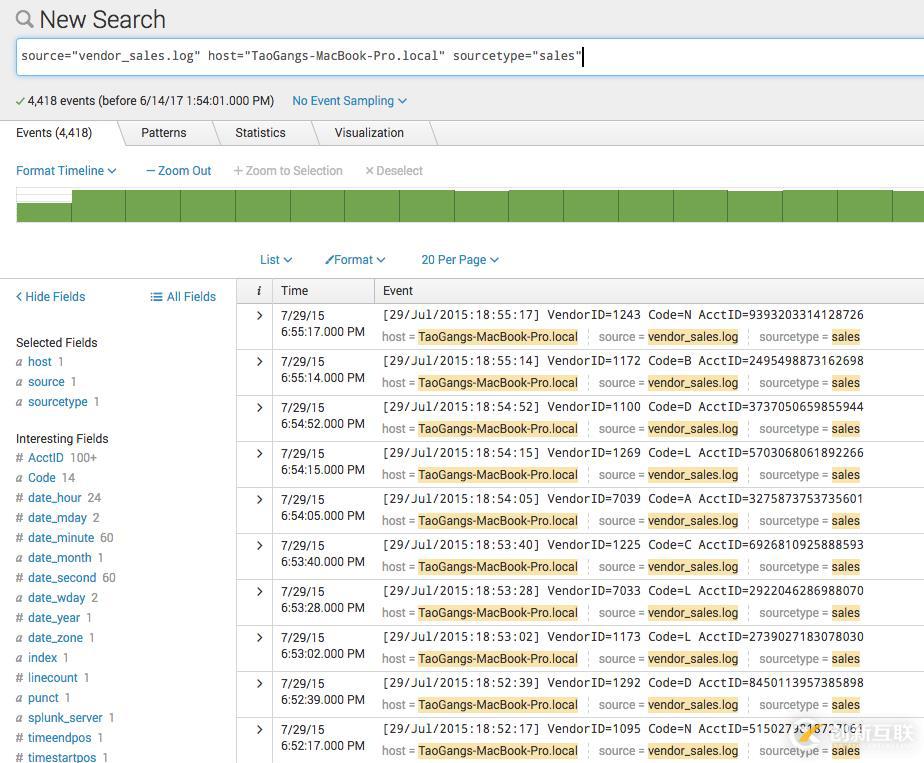Click the "#" icon beside date_hour field
The width and height of the screenshot is (924, 763).
17,498
